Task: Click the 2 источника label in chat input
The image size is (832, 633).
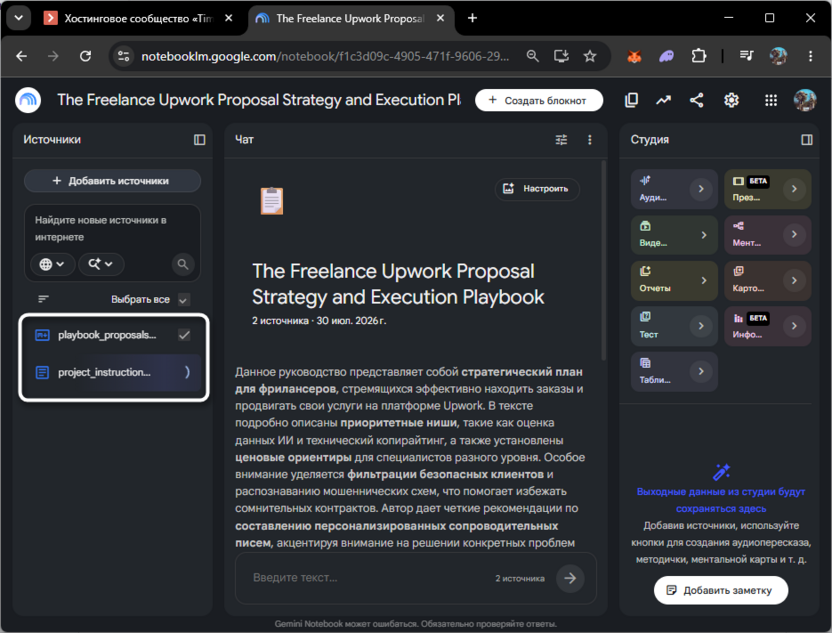Action: tap(519, 578)
